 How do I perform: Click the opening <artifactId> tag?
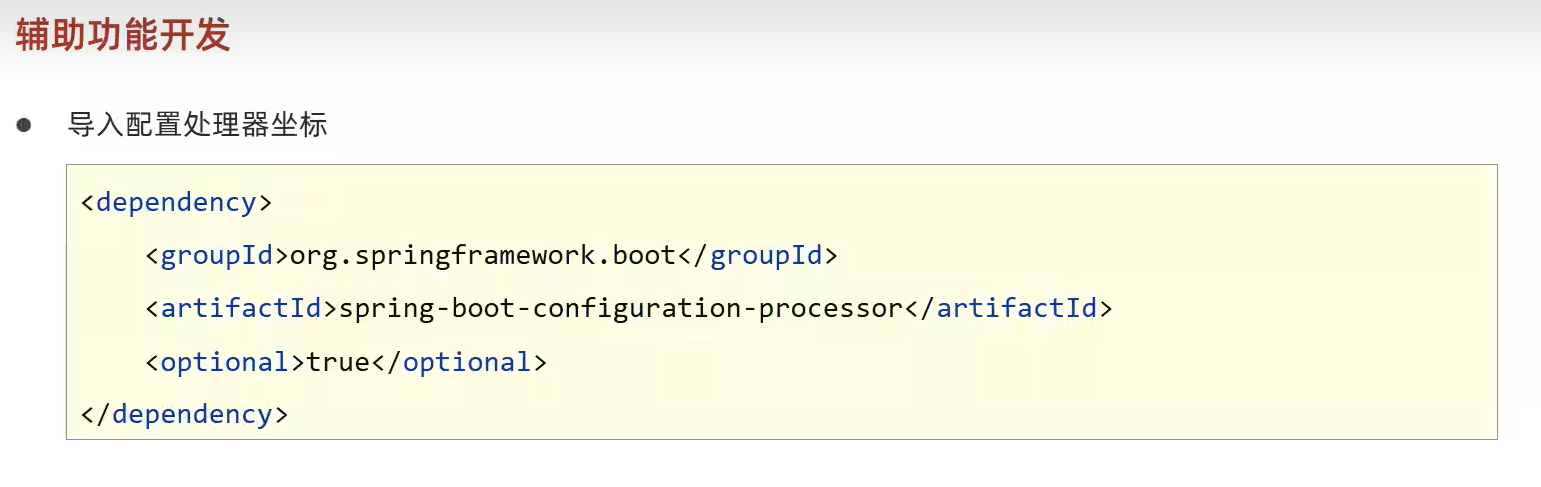(241, 309)
